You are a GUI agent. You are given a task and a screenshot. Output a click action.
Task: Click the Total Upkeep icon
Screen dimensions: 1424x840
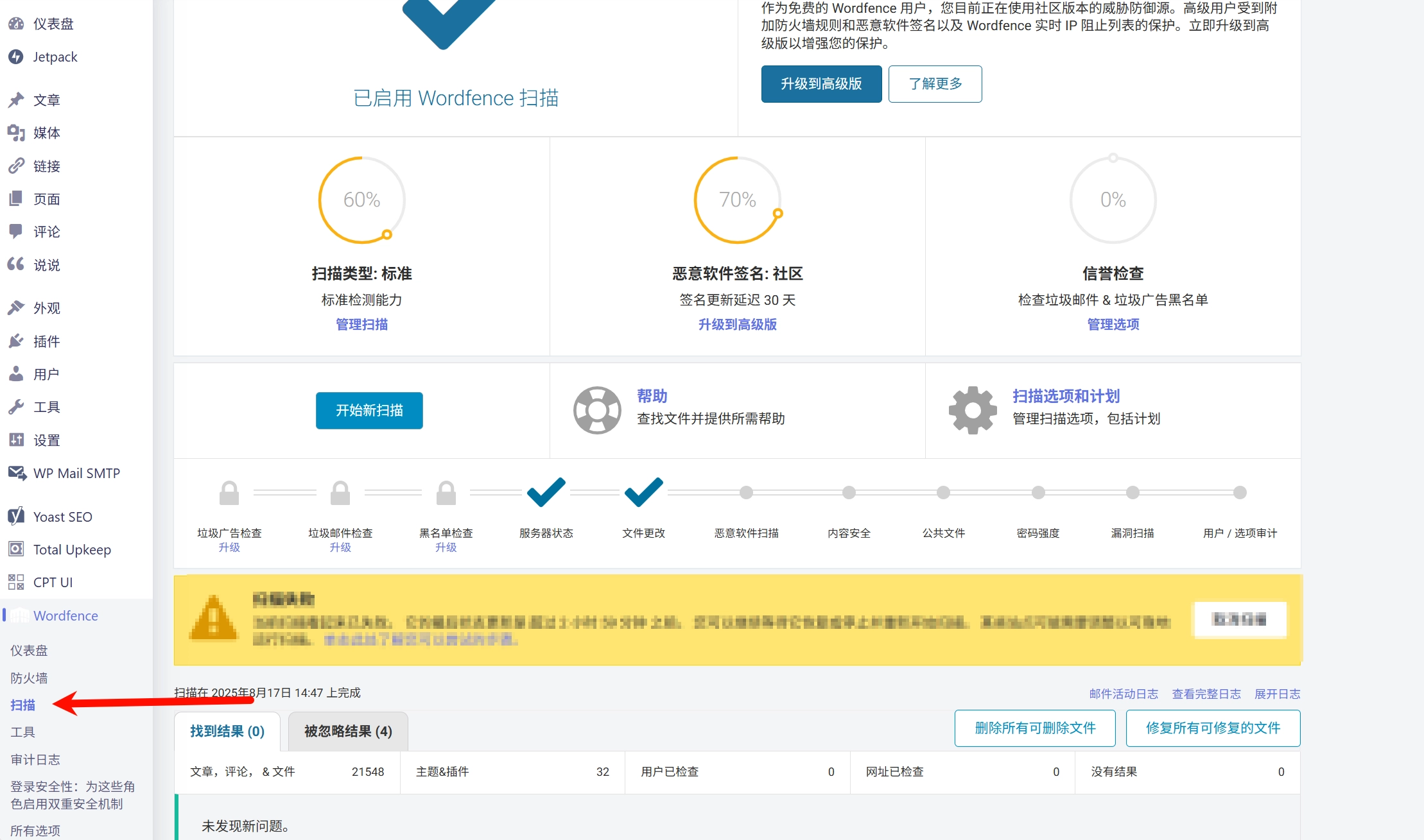click(x=16, y=549)
